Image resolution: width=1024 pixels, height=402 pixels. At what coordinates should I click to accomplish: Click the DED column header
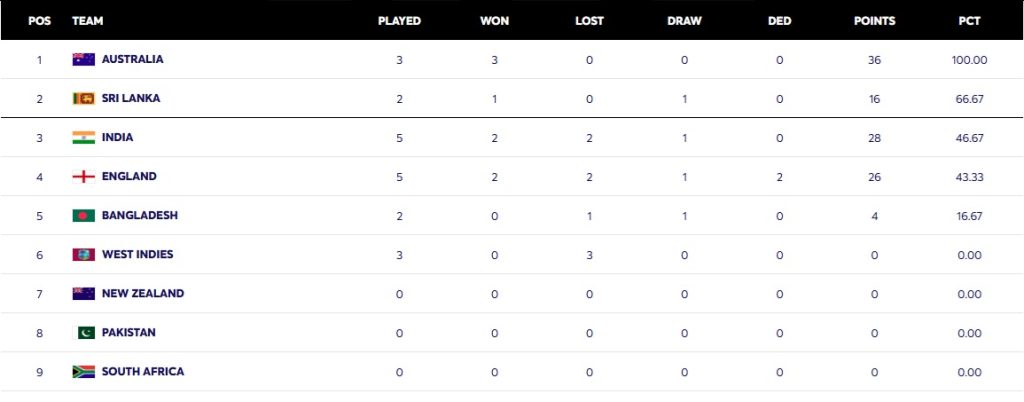tap(779, 21)
